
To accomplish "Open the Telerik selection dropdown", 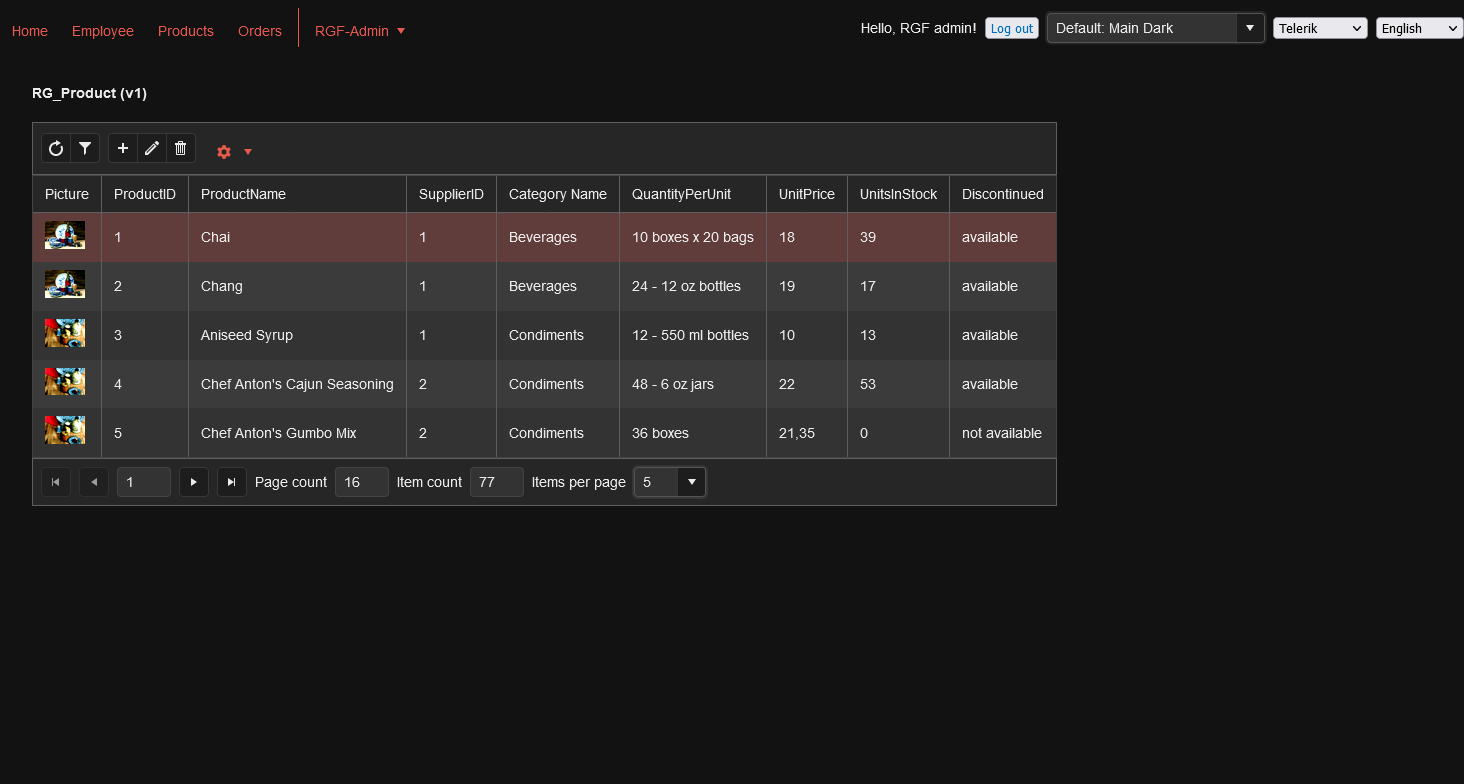I will pos(1319,28).
